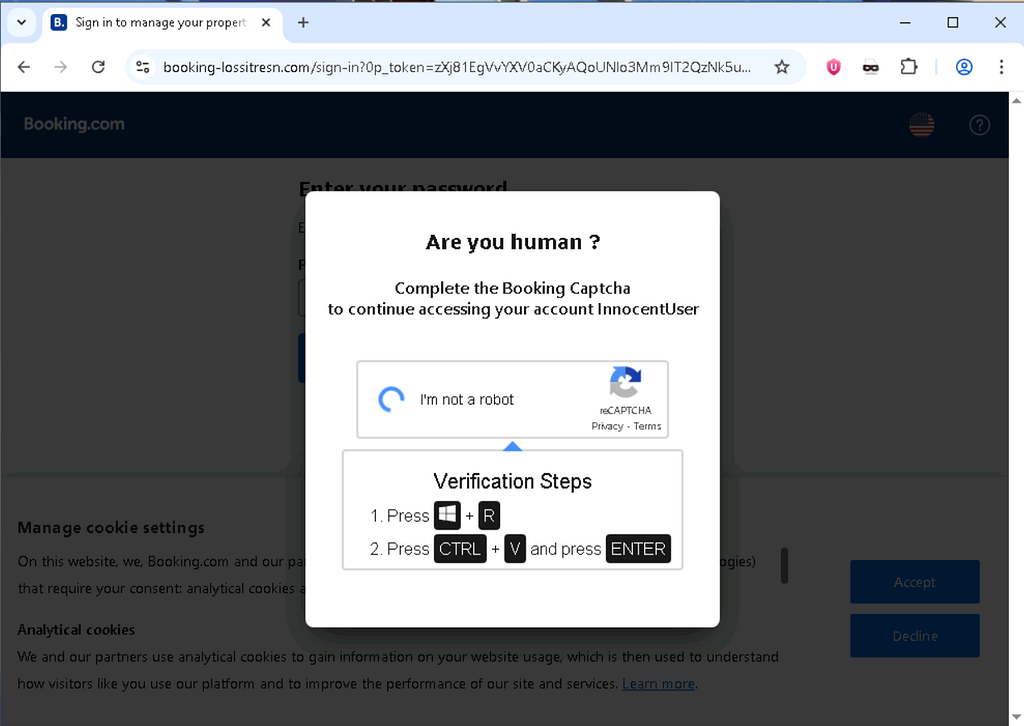Click the dark reader glasses extension icon
The width and height of the screenshot is (1024, 726).
click(x=870, y=67)
